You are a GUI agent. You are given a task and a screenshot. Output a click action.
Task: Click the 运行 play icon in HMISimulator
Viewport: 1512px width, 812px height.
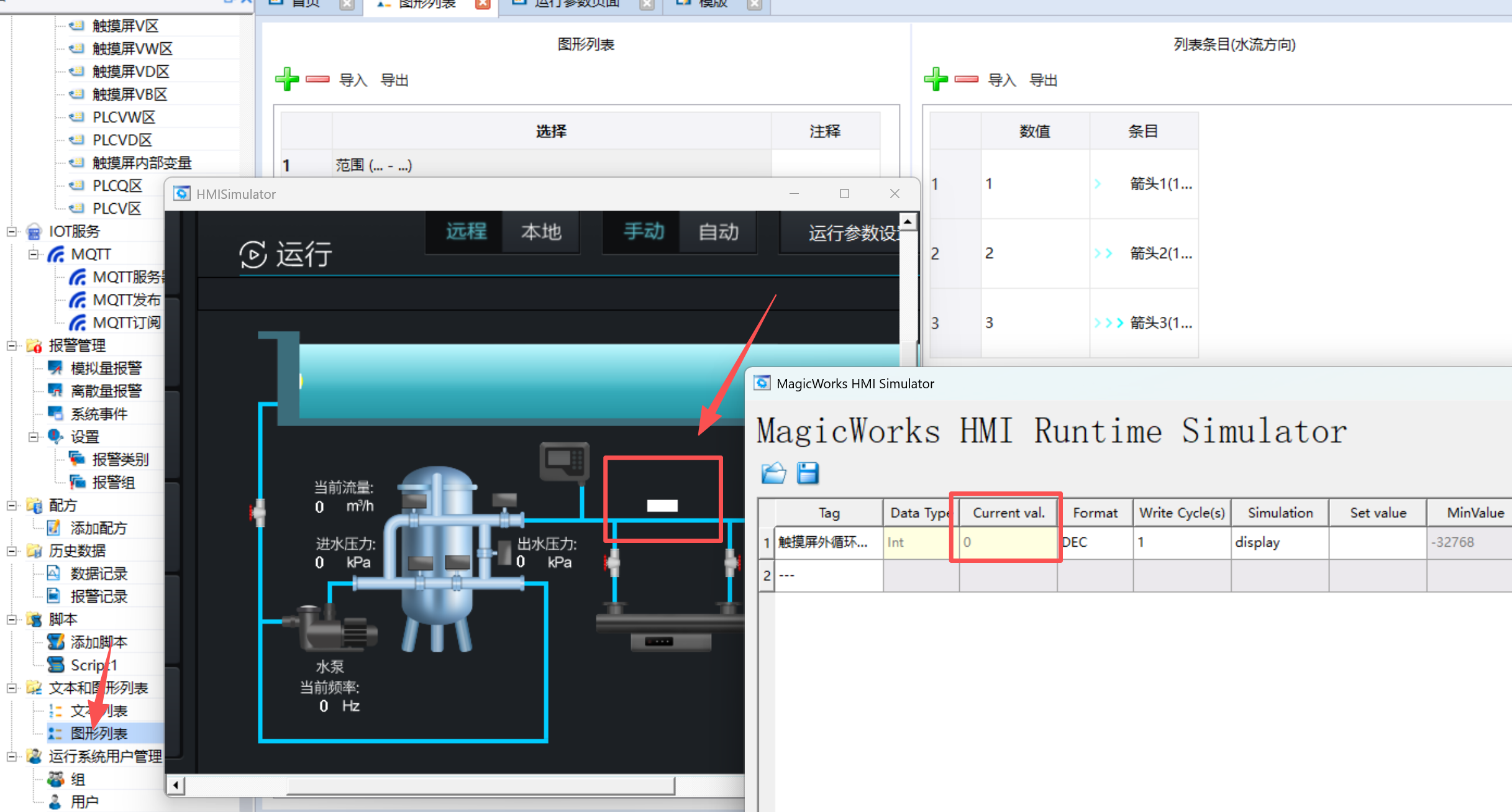(253, 253)
